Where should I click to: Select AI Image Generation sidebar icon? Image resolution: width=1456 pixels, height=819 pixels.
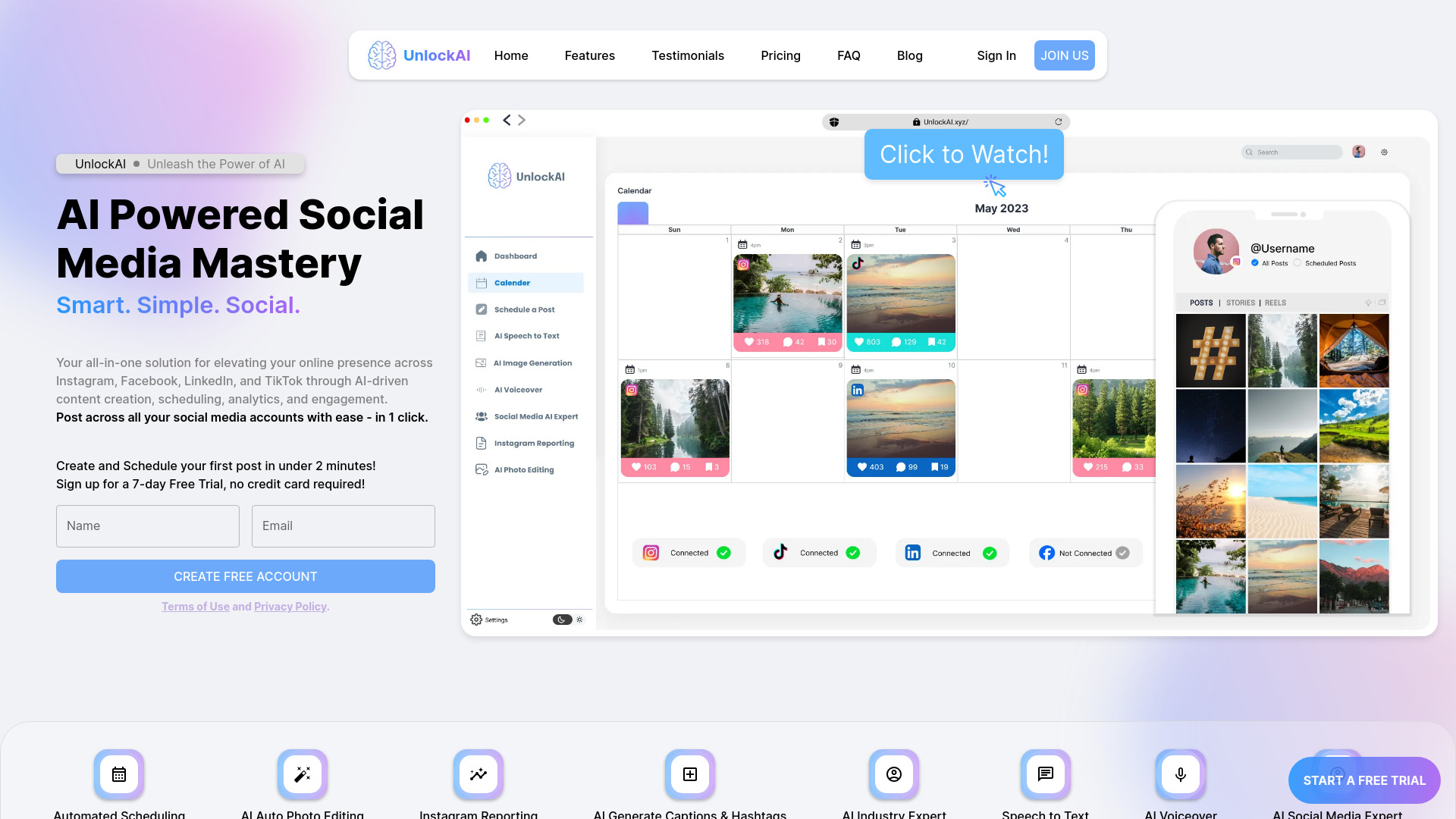[x=481, y=362]
